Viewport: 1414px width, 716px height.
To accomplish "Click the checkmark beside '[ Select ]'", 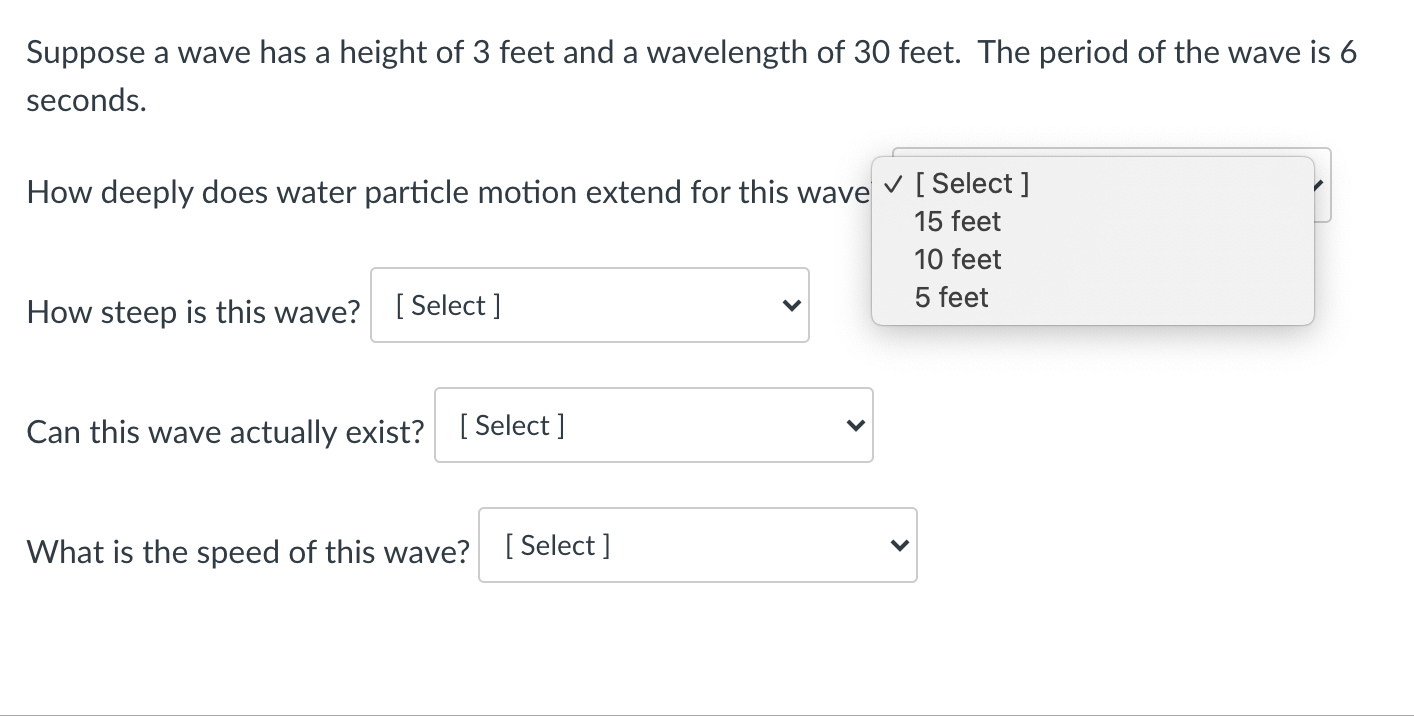I will pos(892,183).
